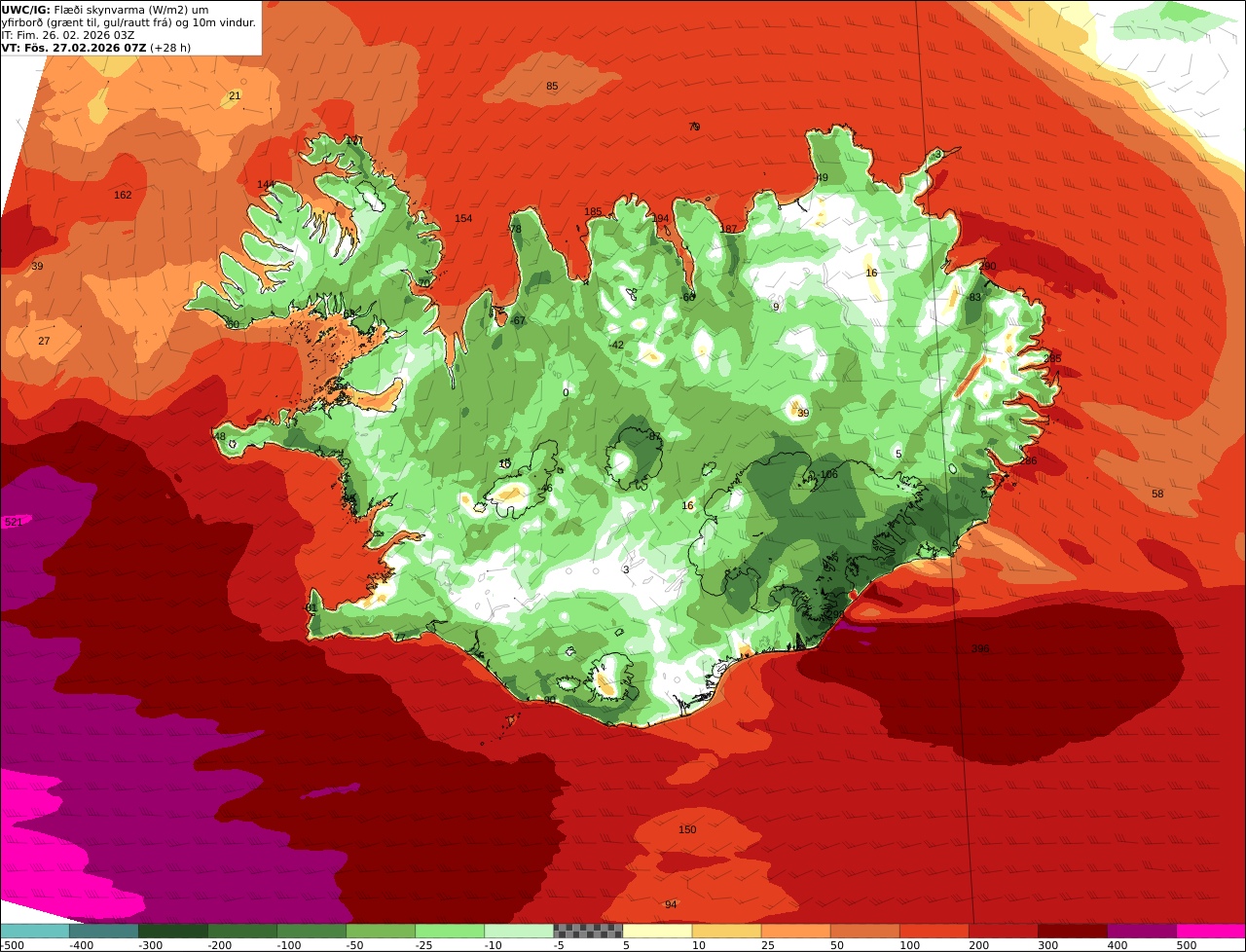Click the purple swatch between 400 and 500
Screen dimensions: 1246x952
tap(1141, 931)
